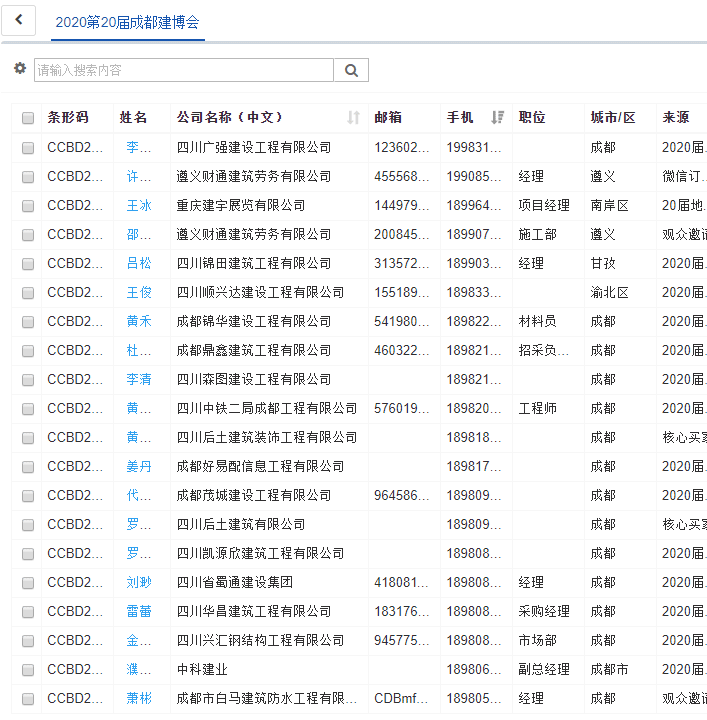The image size is (707, 720).
Task: Click the 城市/区 column header
Action: [613, 118]
